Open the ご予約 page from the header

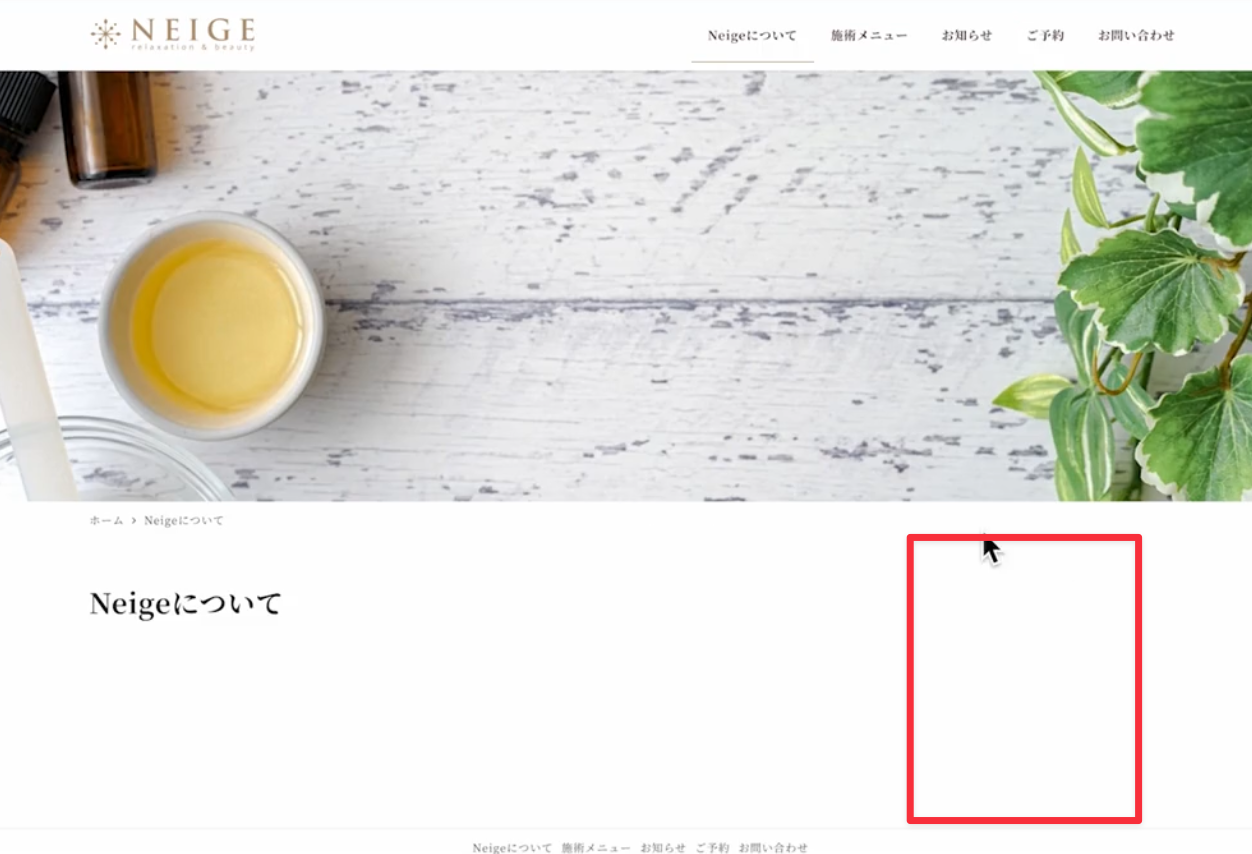pyautogui.click(x=1045, y=35)
